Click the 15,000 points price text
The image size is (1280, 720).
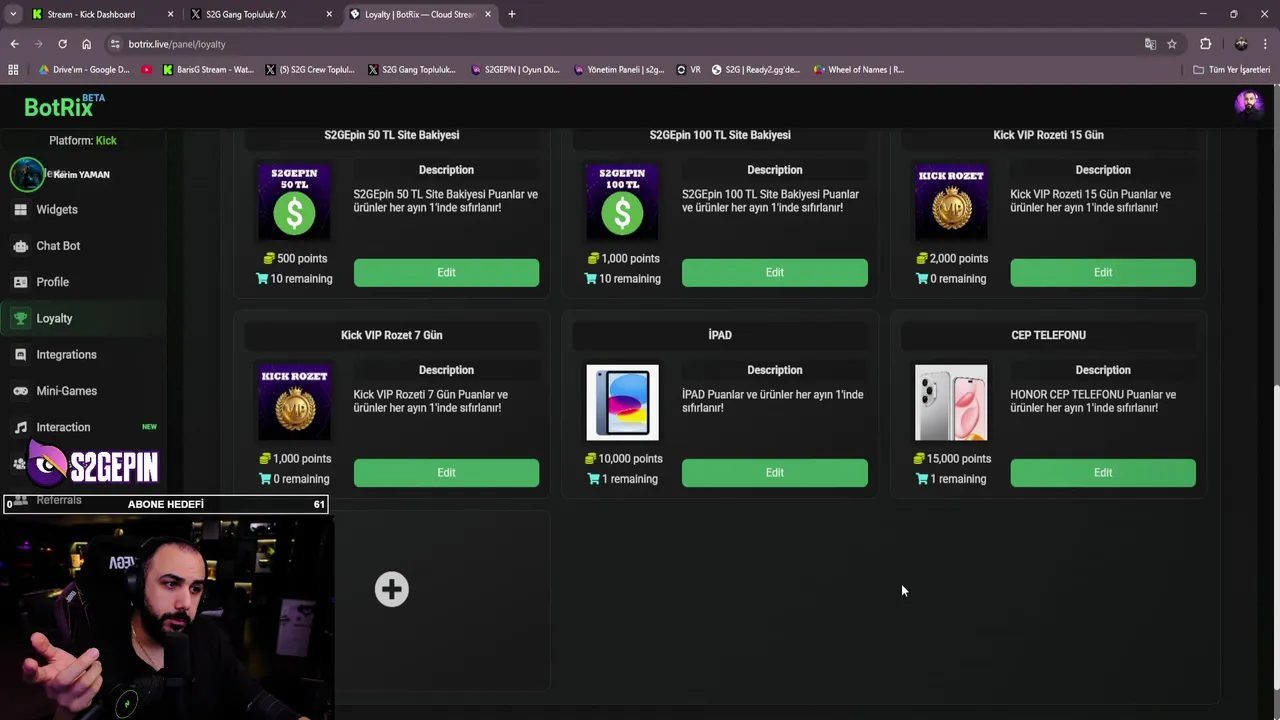coord(958,459)
